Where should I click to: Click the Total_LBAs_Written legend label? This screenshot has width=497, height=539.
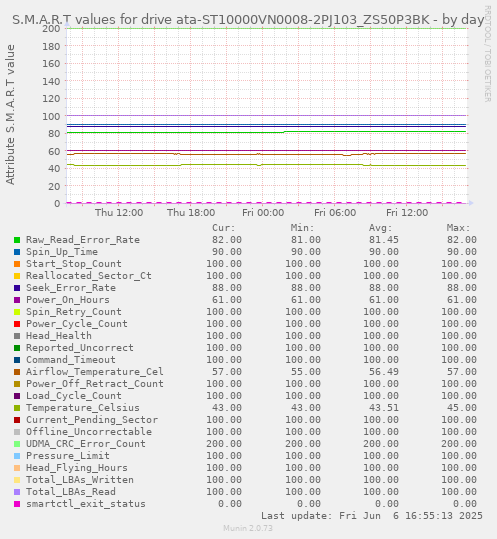80,480
